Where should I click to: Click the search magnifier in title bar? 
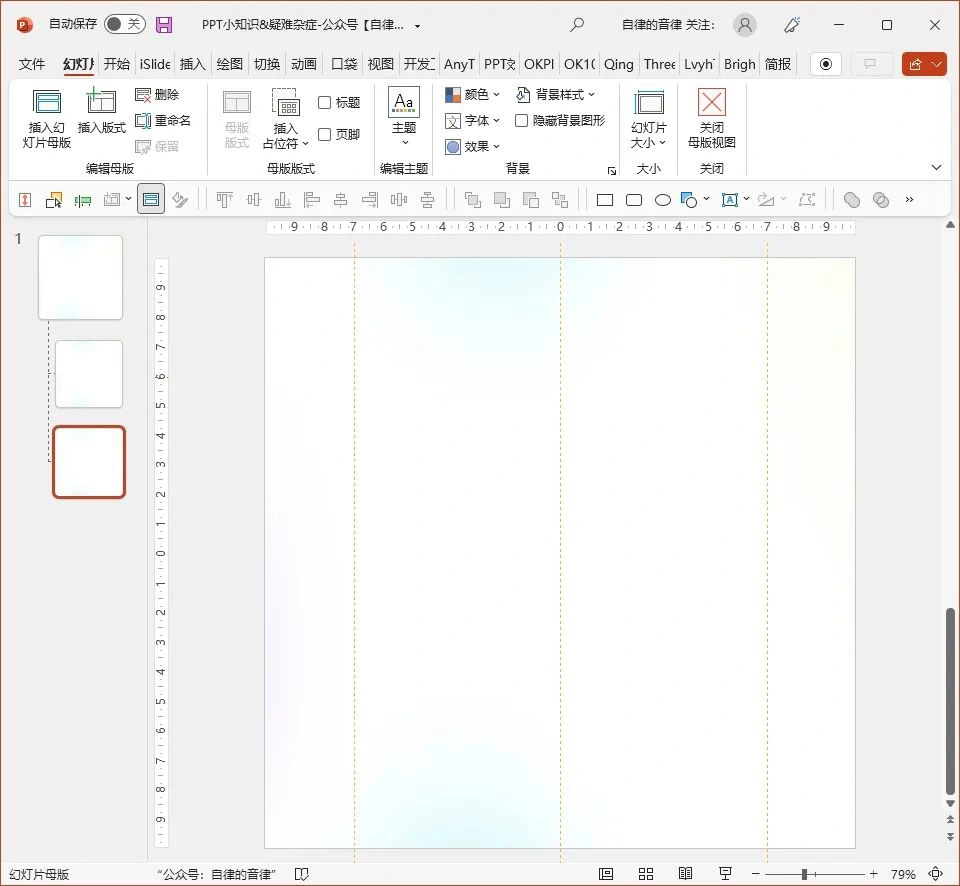577,25
